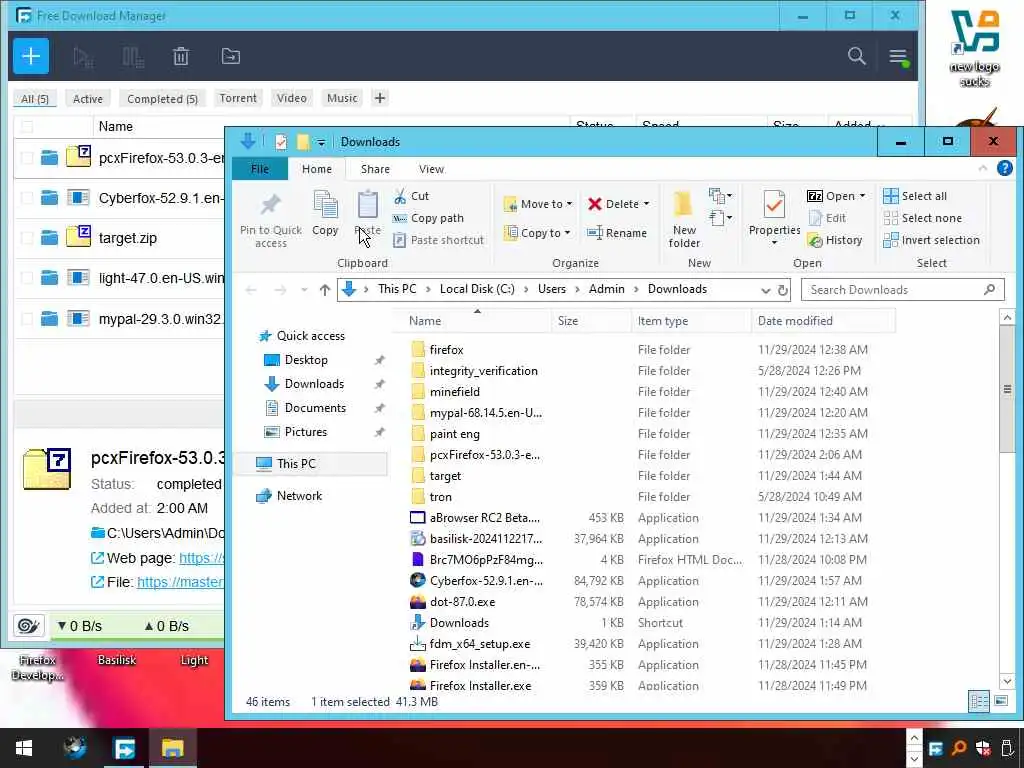Screen dimensions: 1024x768
Task: Switch to large icons view in Explorer
Action: point(1000,701)
